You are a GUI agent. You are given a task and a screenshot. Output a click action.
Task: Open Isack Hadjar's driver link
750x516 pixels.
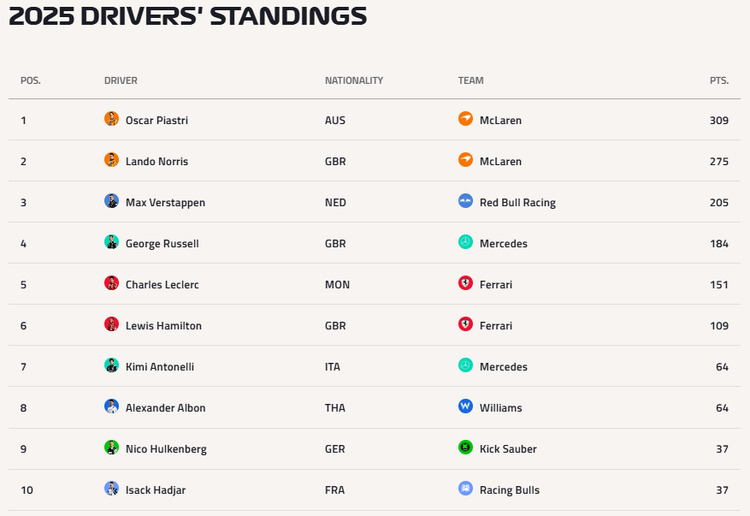[155, 490]
